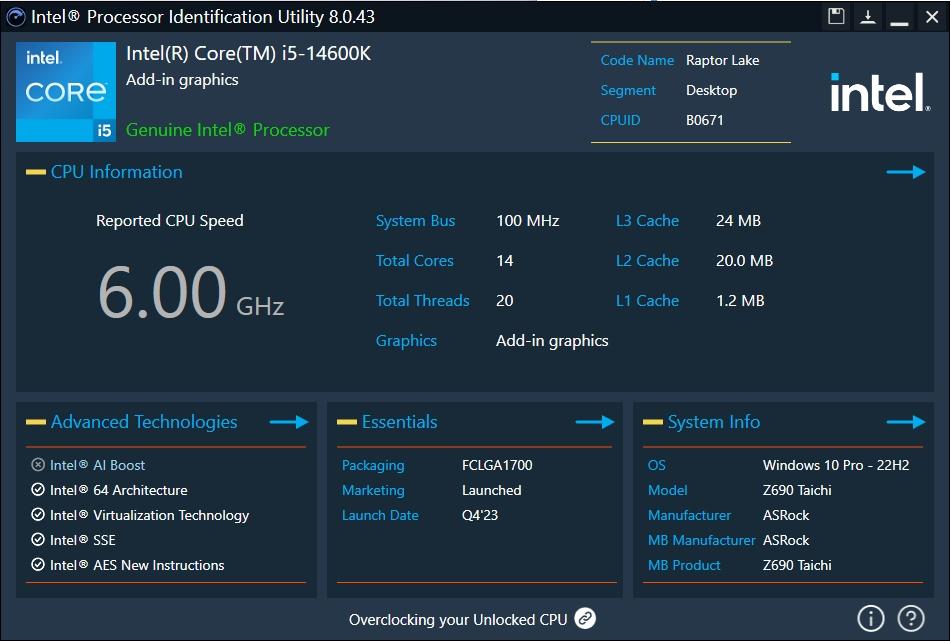
Task: Click the FCLGA1700 value
Action: (497, 465)
